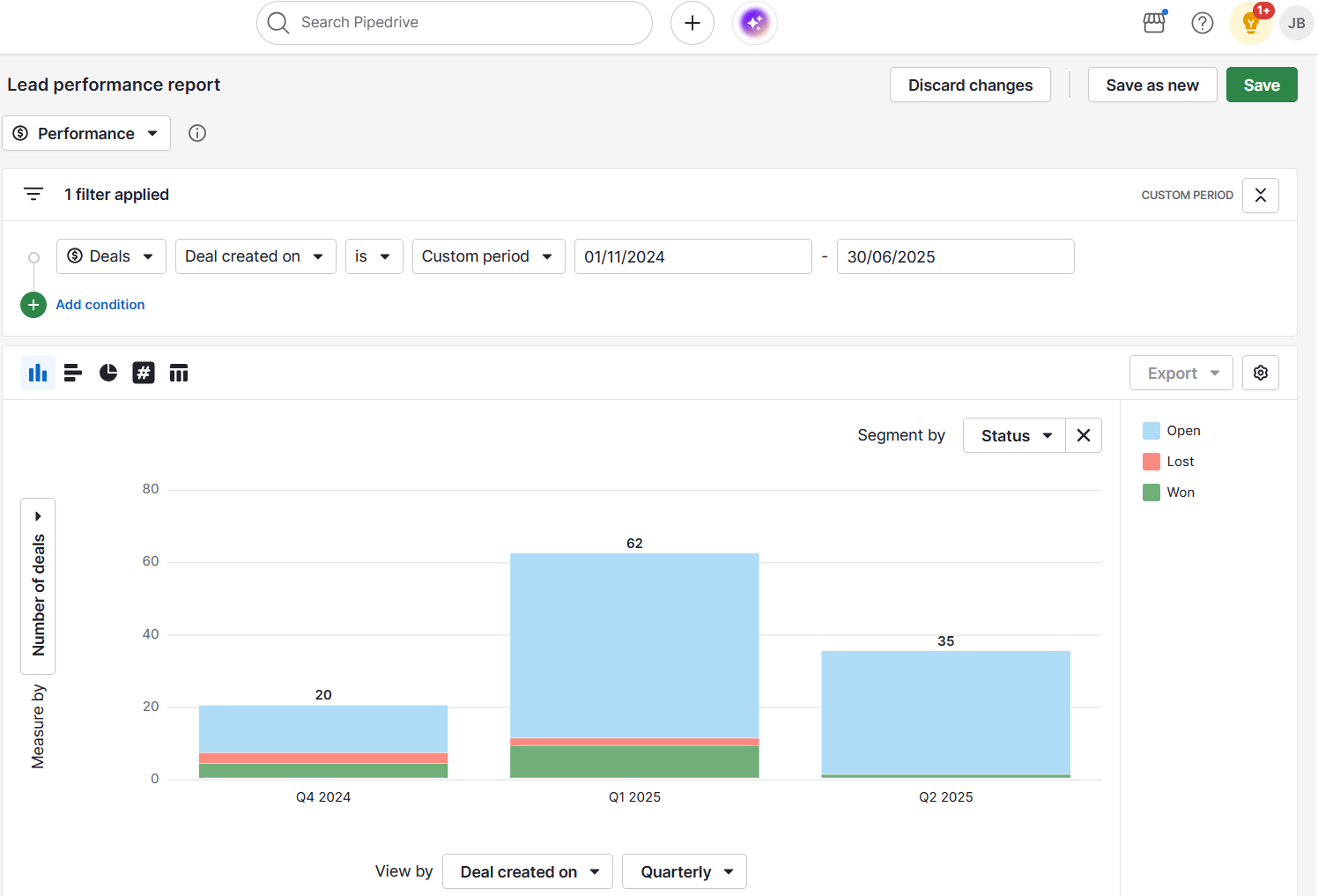Save the Lead performance report
This screenshot has height=896, width=1318.
[x=1262, y=85]
